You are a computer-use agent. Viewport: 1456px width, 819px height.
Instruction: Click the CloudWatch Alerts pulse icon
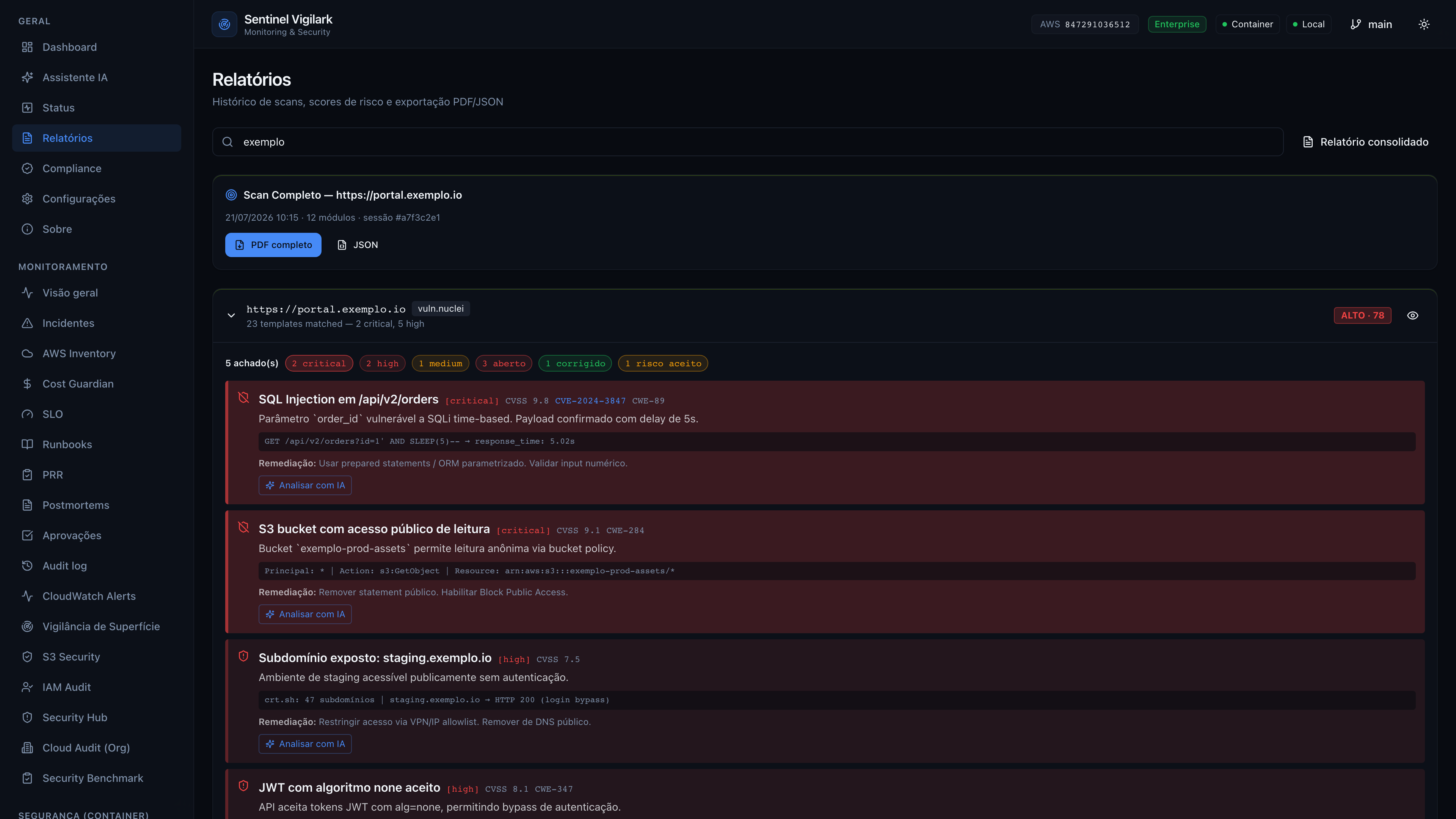pos(27,596)
